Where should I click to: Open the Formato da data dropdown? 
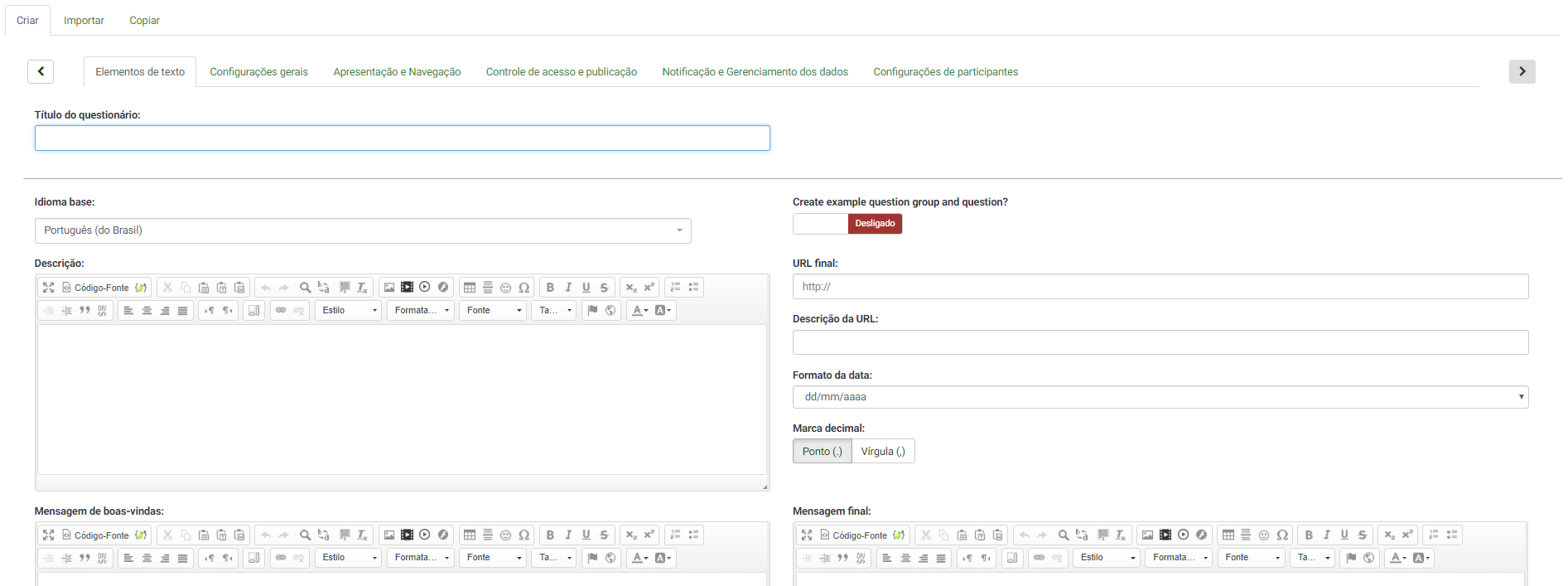tap(1160, 397)
